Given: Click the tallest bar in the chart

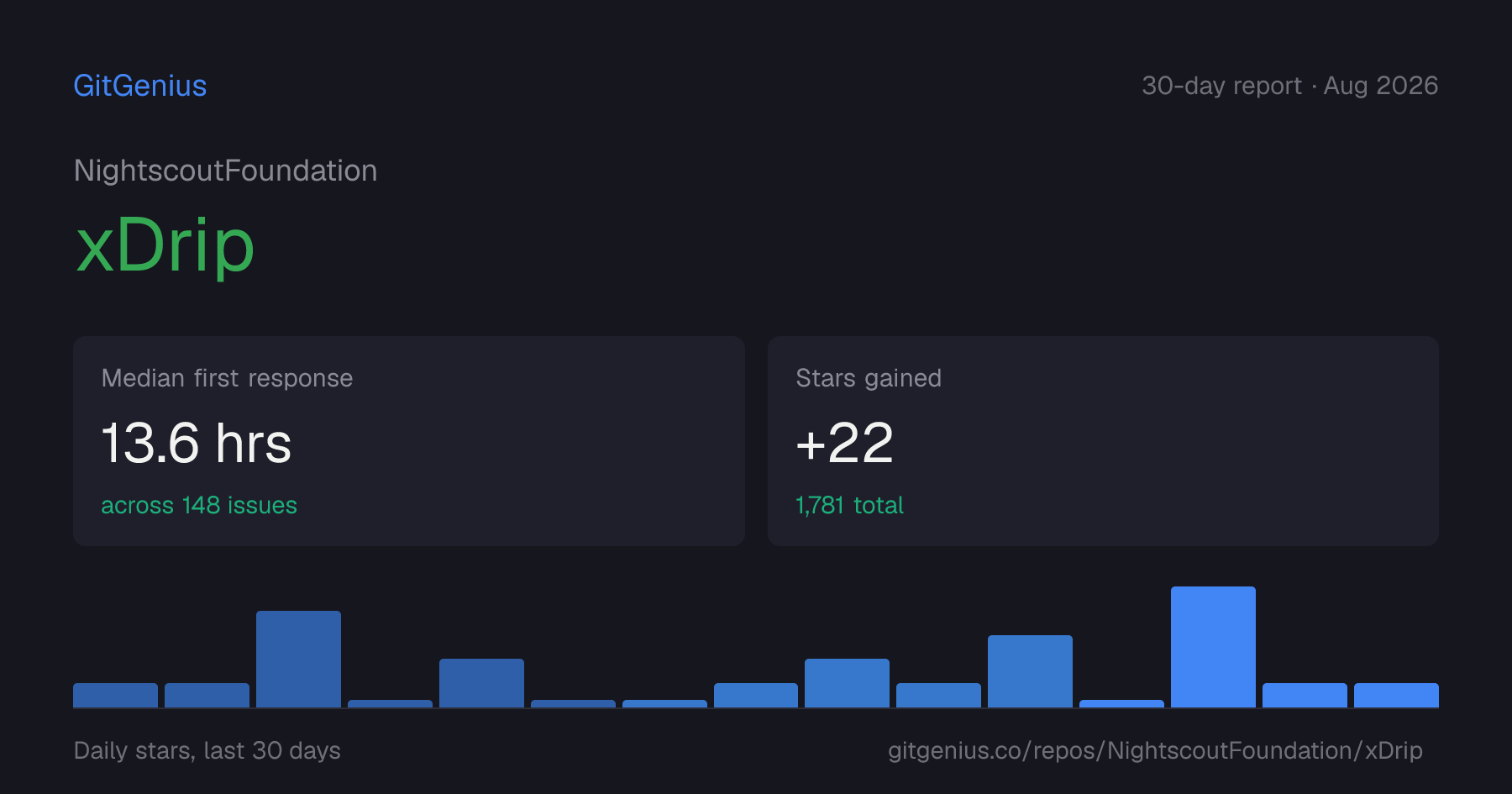Looking at the screenshot, I should coord(1213,647).
